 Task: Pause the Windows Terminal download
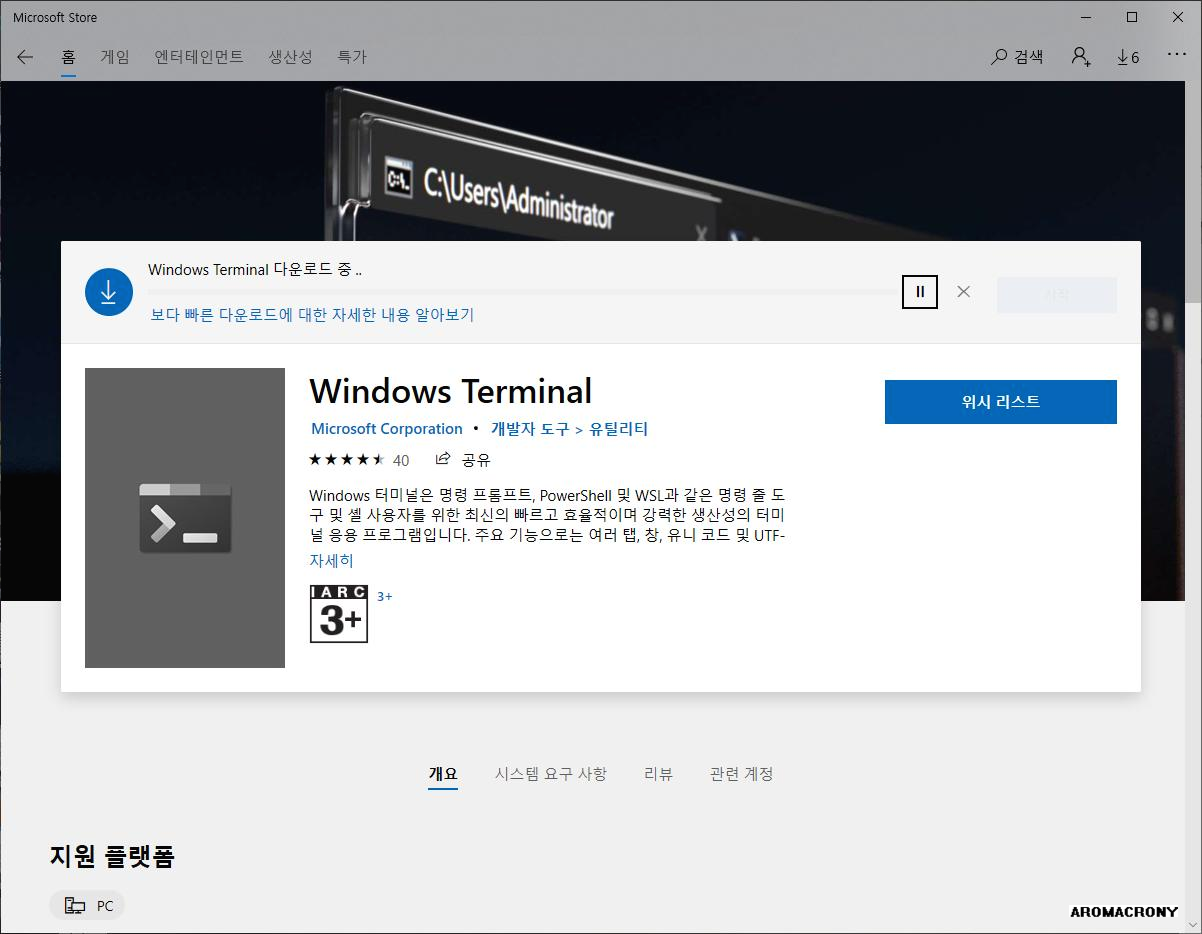(920, 292)
